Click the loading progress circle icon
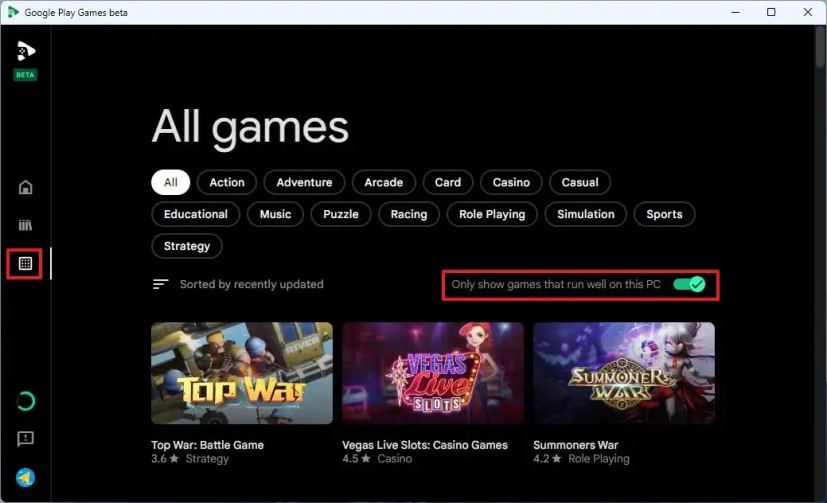827x503 pixels. [x=25, y=401]
